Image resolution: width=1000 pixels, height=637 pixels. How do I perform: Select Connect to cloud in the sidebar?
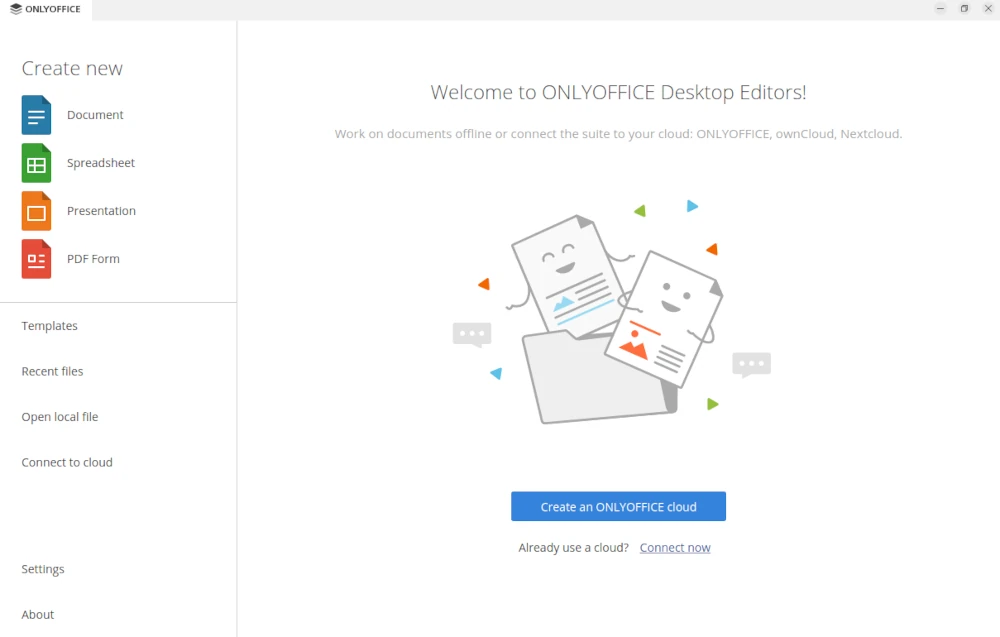(67, 462)
